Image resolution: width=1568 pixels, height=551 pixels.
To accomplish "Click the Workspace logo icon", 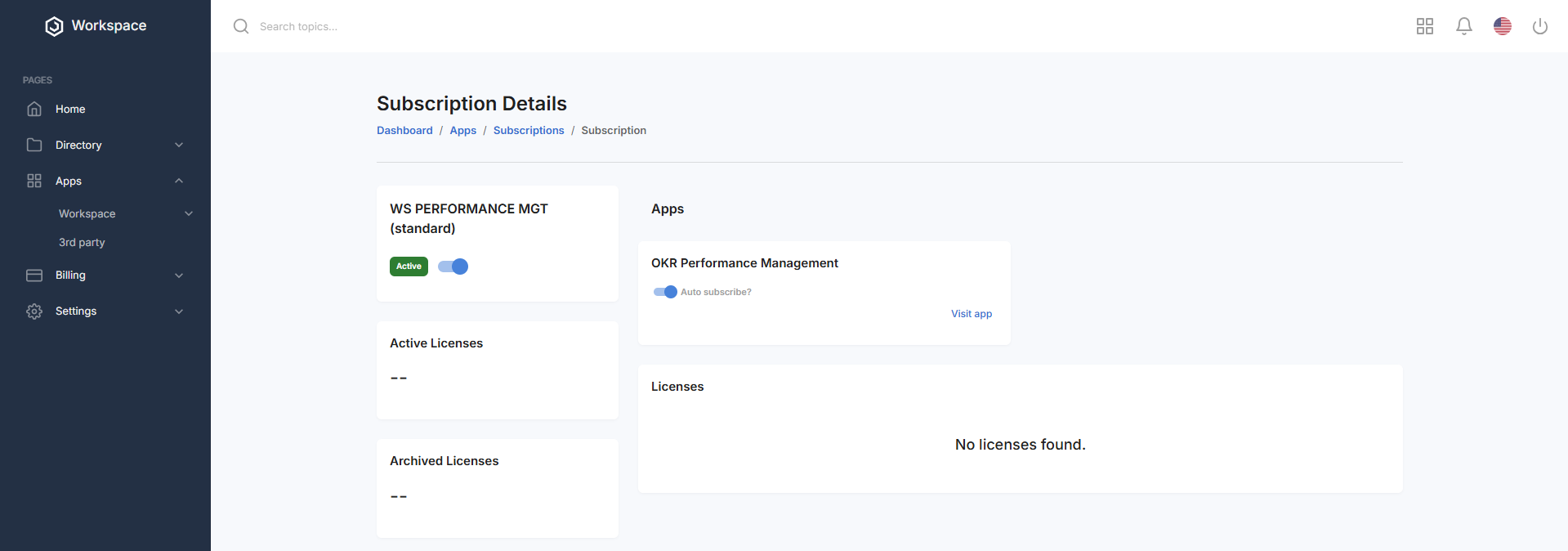I will [54, 26].
